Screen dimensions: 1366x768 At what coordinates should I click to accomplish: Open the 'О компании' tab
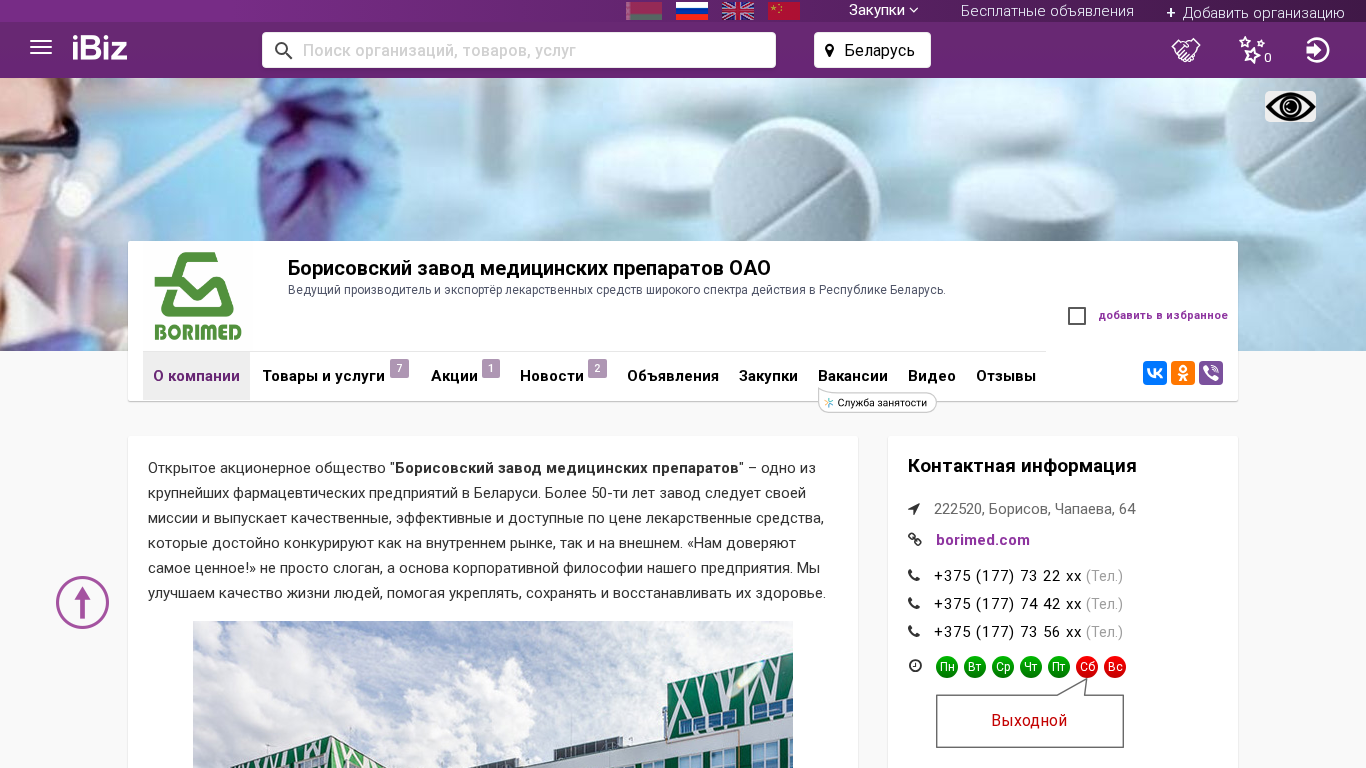pos(196,376)
